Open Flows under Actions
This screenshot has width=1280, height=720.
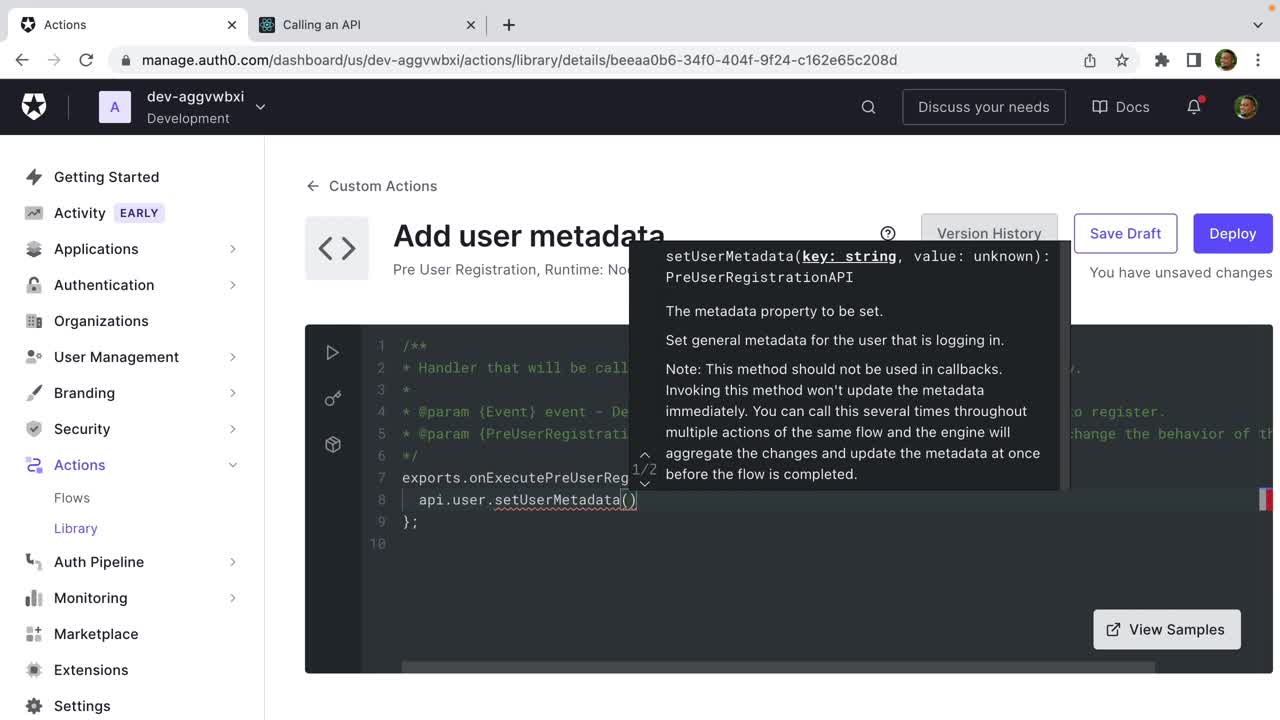click(72, 498)
